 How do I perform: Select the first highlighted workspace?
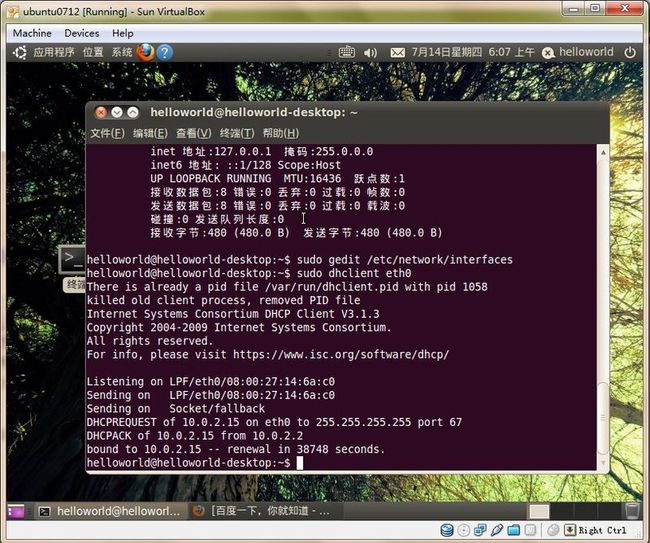coord(539,511)
